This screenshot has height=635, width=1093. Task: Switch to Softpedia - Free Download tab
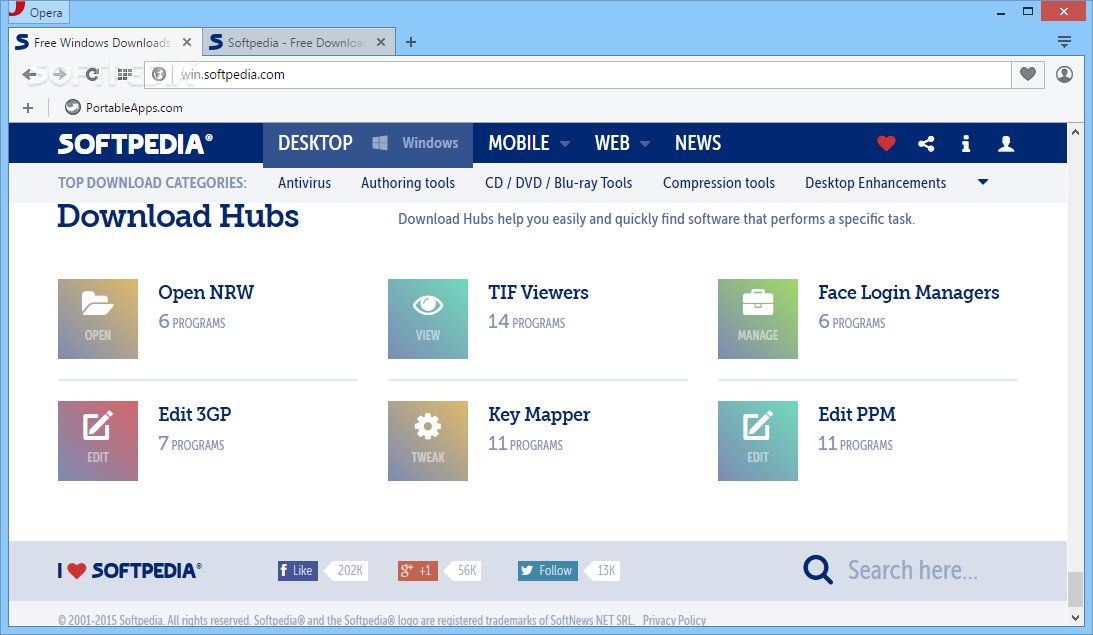tap(298, 42)
